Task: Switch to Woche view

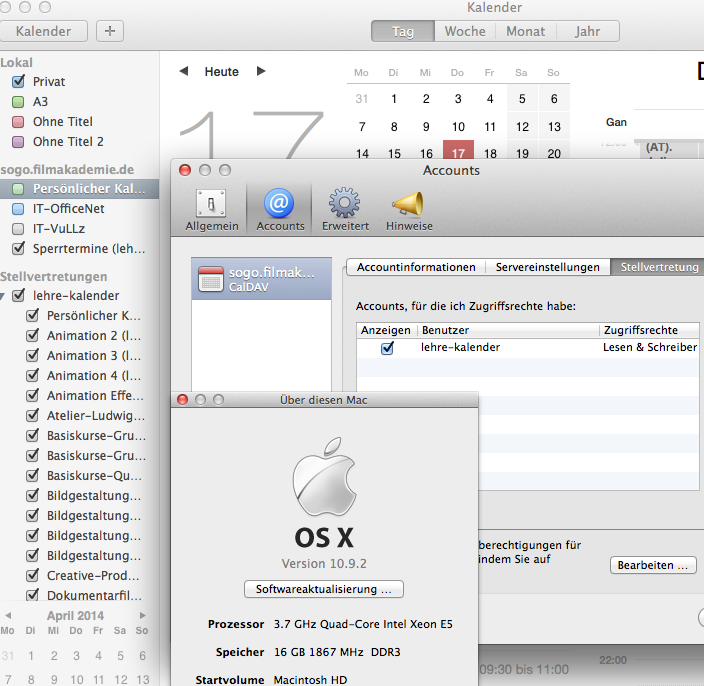Action: (x=464, y=31)
